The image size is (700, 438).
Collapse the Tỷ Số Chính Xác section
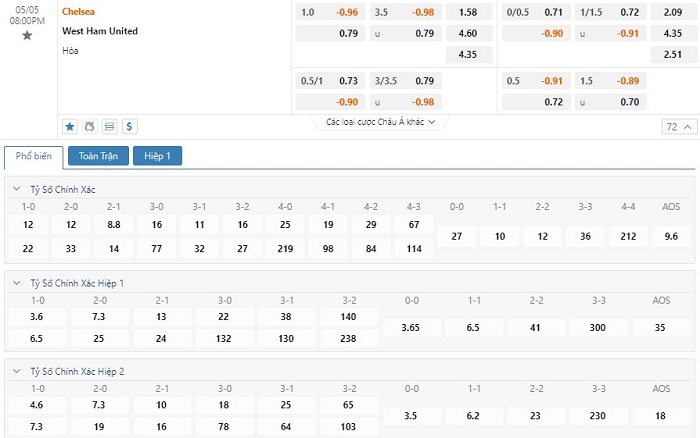16,189
